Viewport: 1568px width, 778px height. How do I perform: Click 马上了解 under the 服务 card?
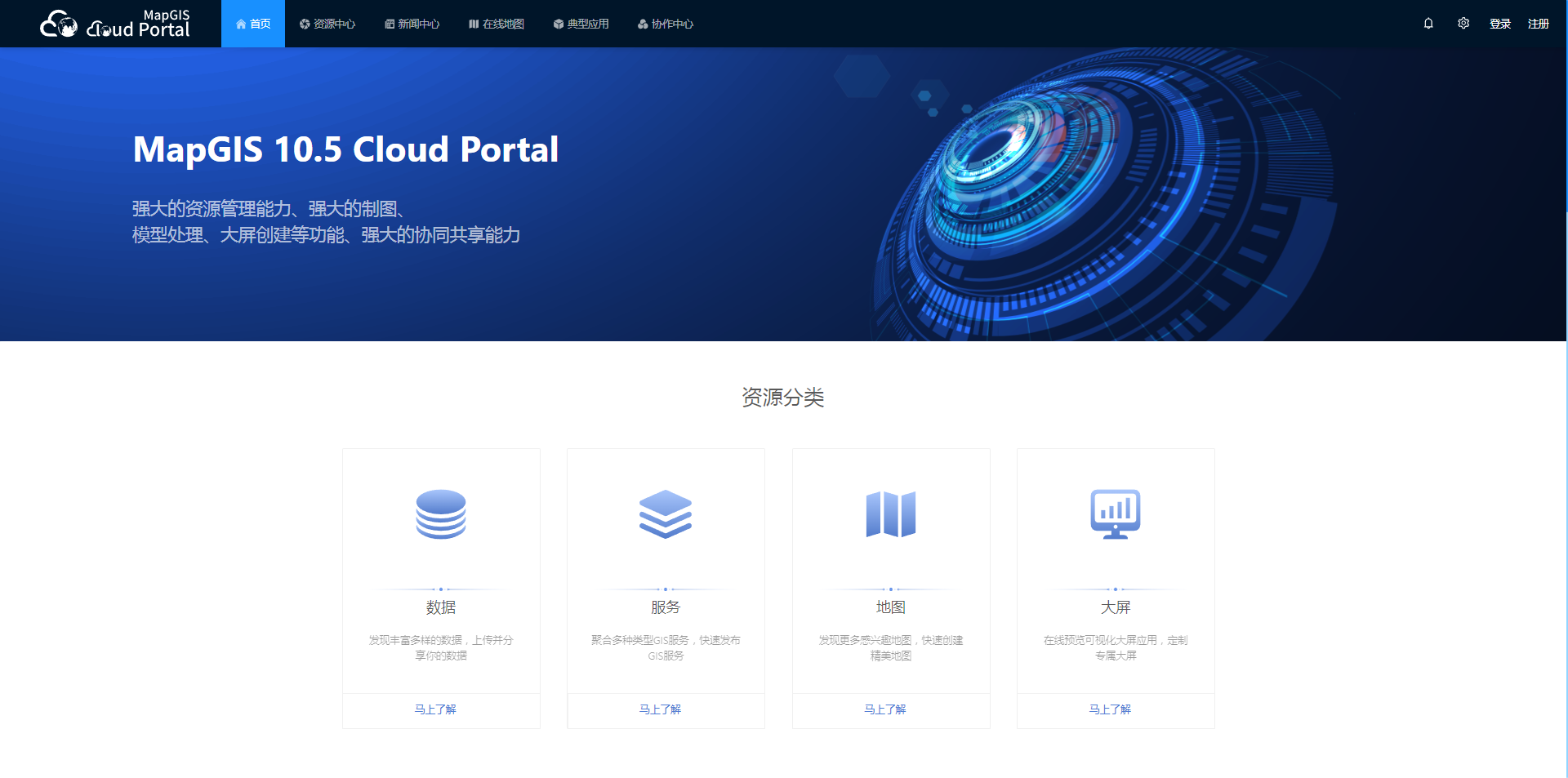[660, 709]
